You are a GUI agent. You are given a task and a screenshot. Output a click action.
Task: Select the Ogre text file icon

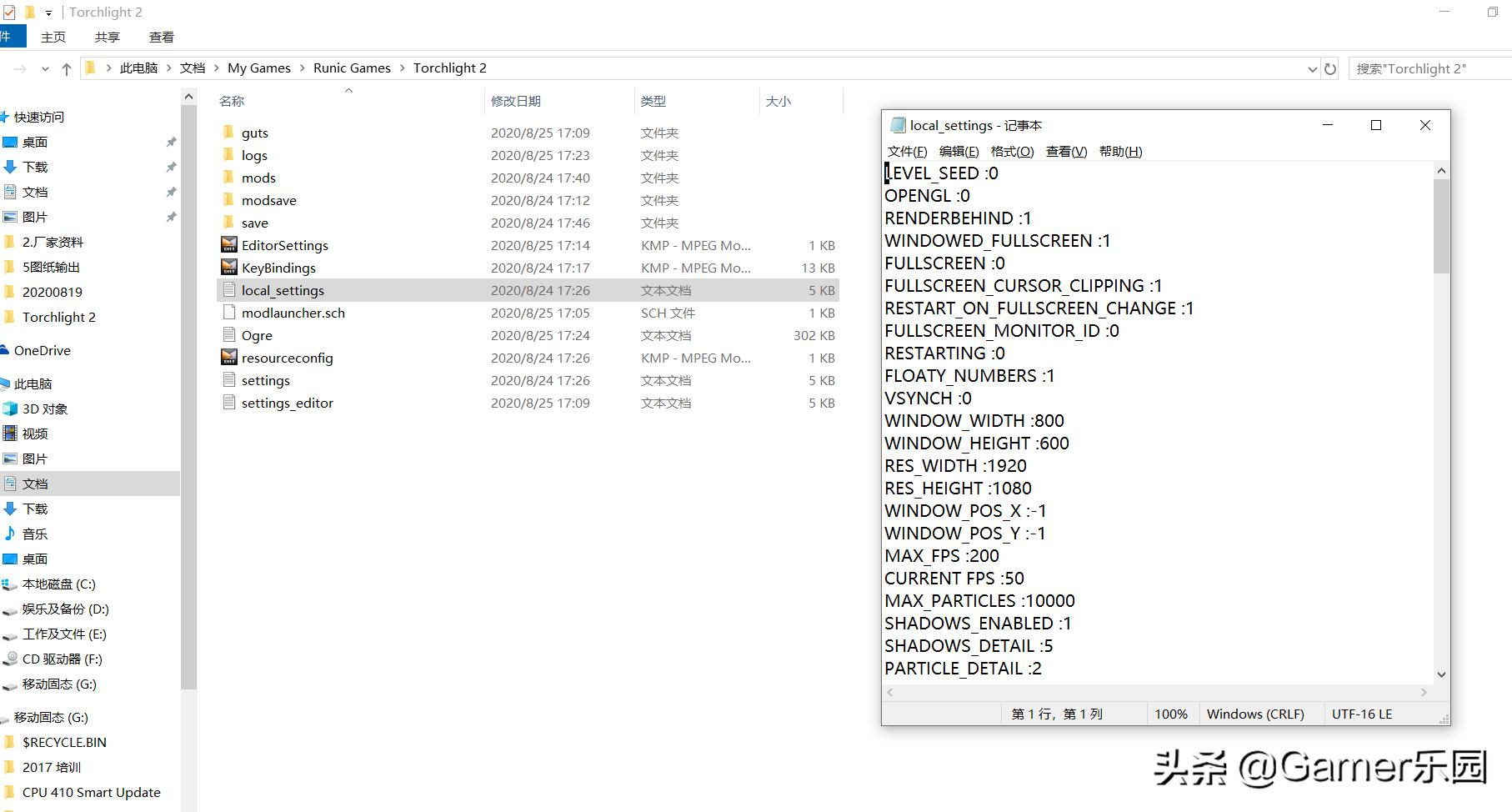(x=229, y=335)
